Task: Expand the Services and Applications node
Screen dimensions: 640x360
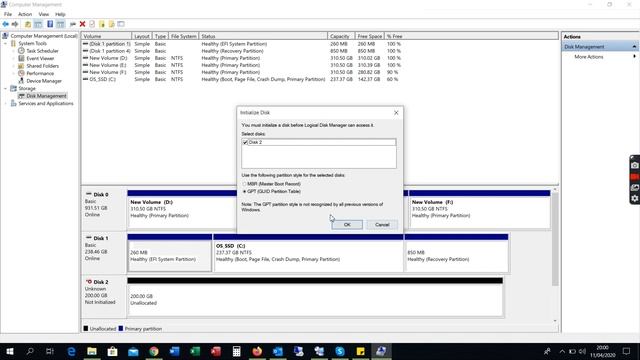Action: 6,104
